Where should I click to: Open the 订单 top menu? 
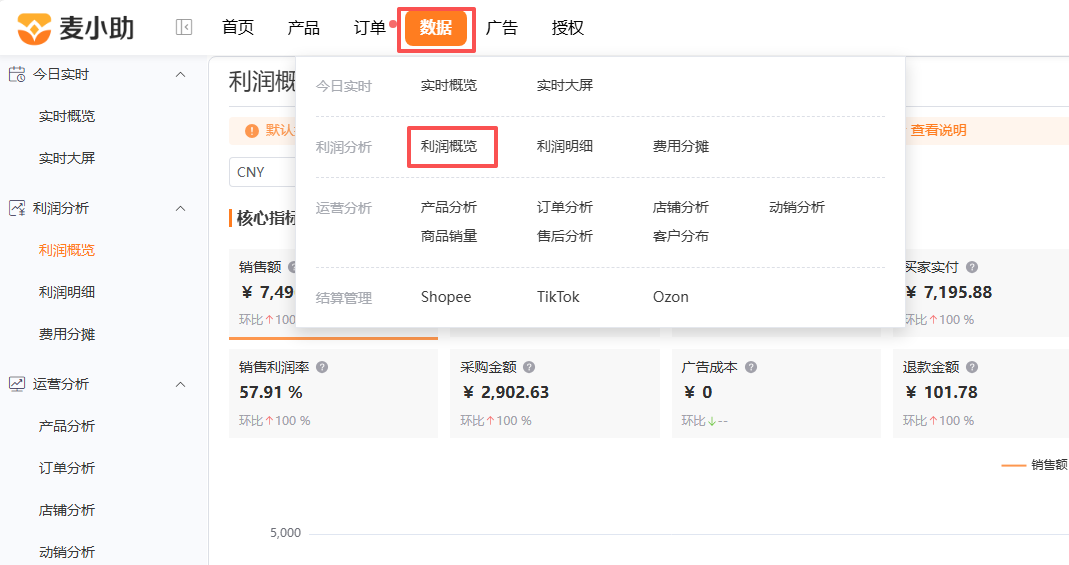(370, 27)
